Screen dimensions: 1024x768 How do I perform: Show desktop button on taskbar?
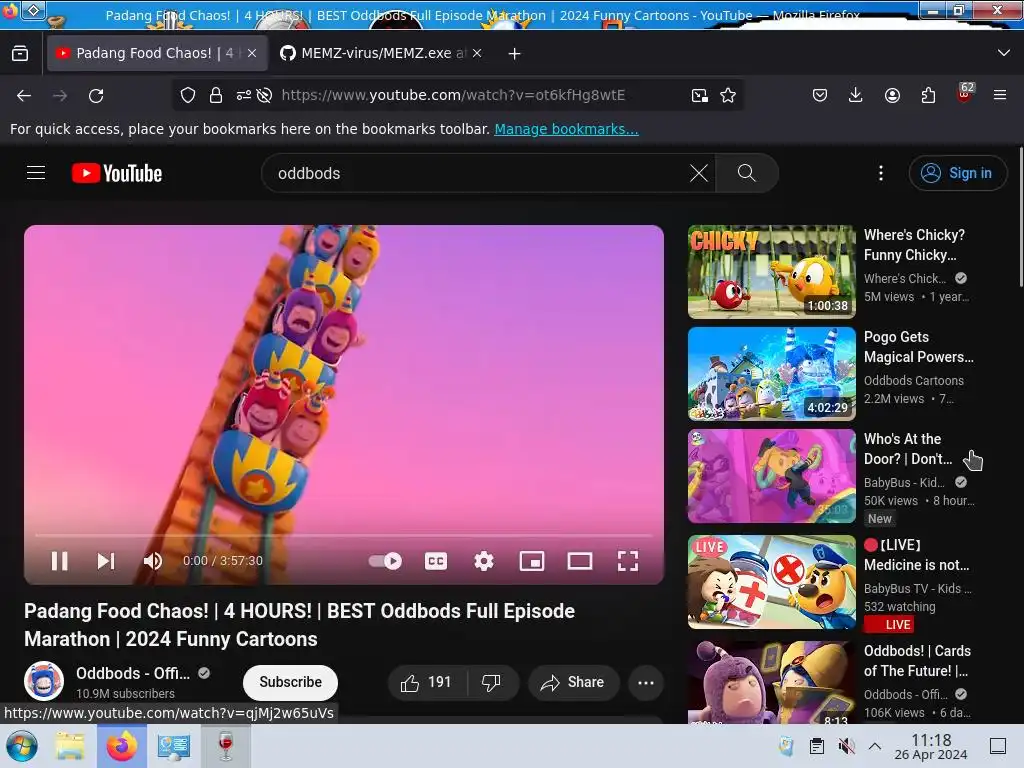998,746
